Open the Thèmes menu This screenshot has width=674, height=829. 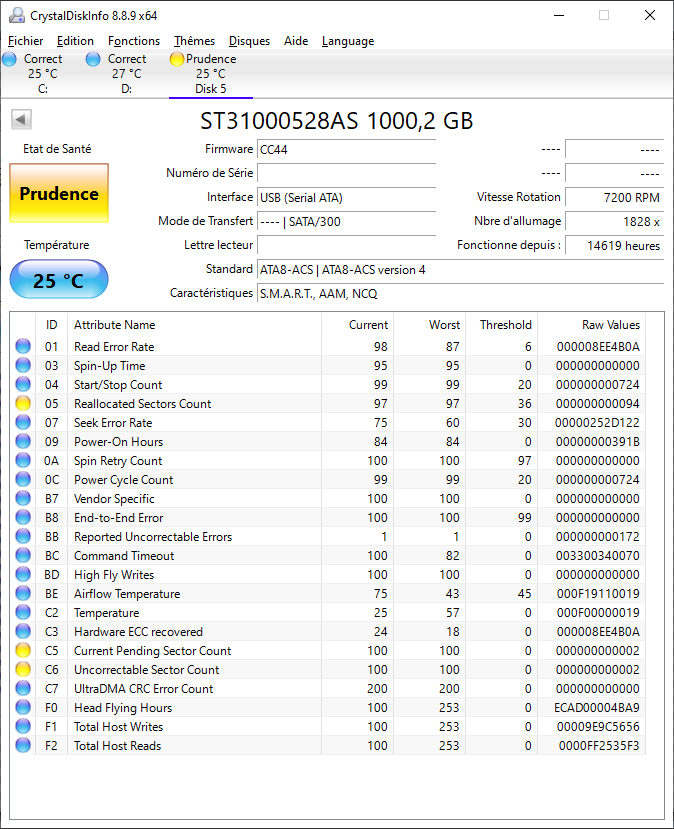[x=195, y=41]
